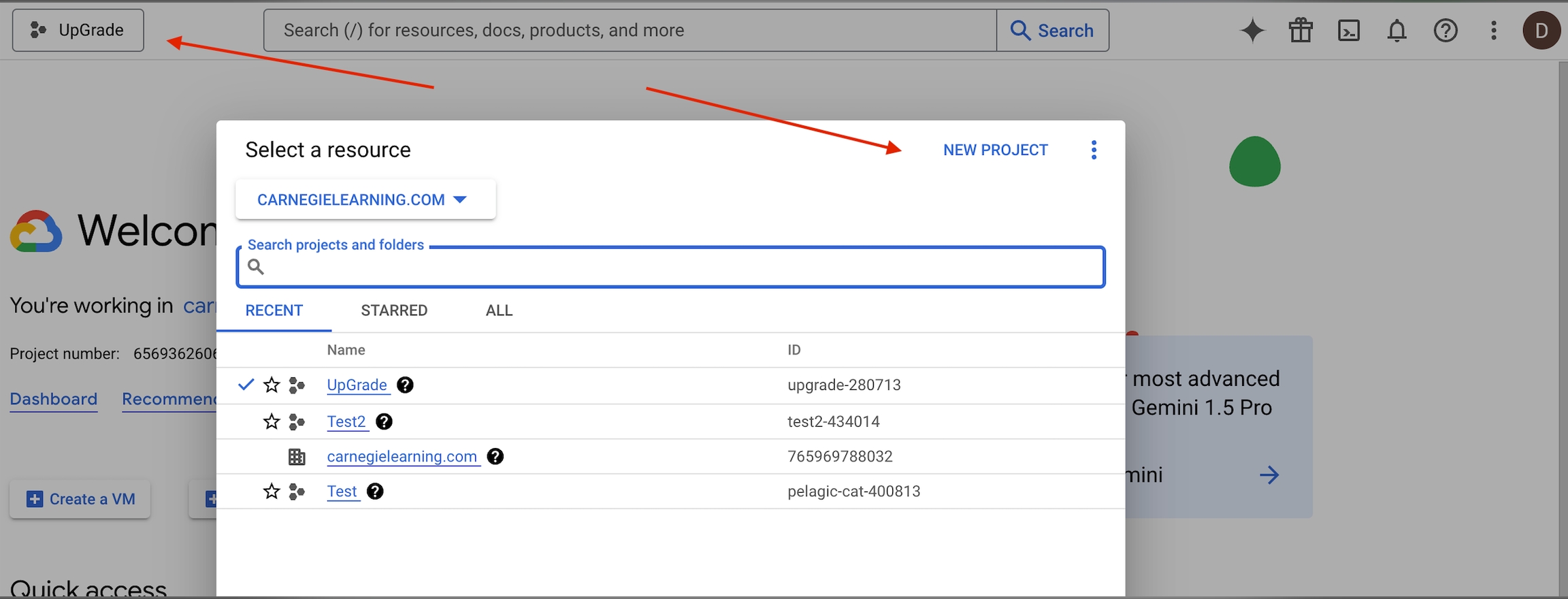This screenshot has height=599, width=1568.
Task: Click the gift free trial icon
Action: (x=1301, y=31)
